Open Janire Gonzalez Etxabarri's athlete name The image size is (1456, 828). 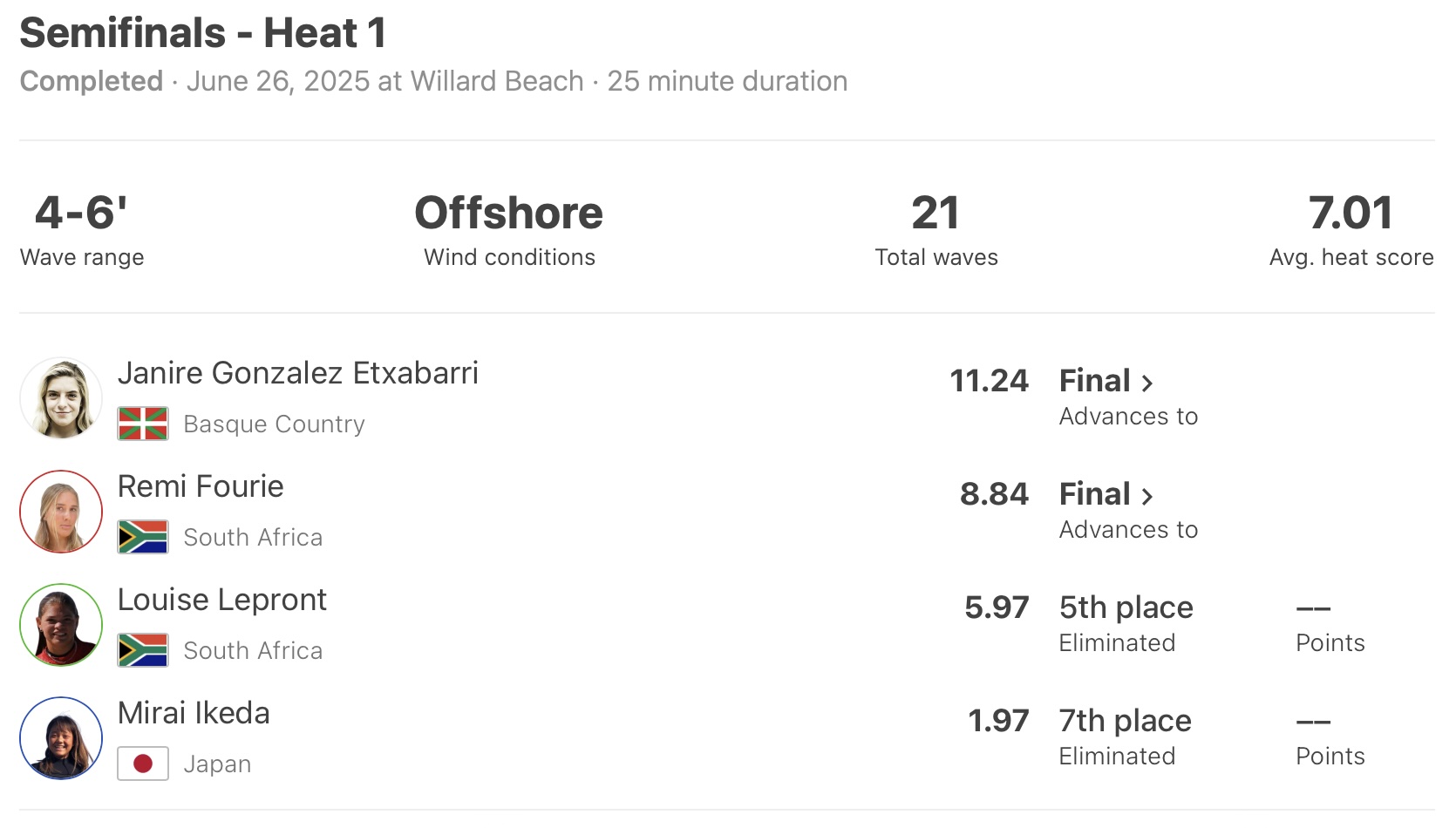coord(297,373)
